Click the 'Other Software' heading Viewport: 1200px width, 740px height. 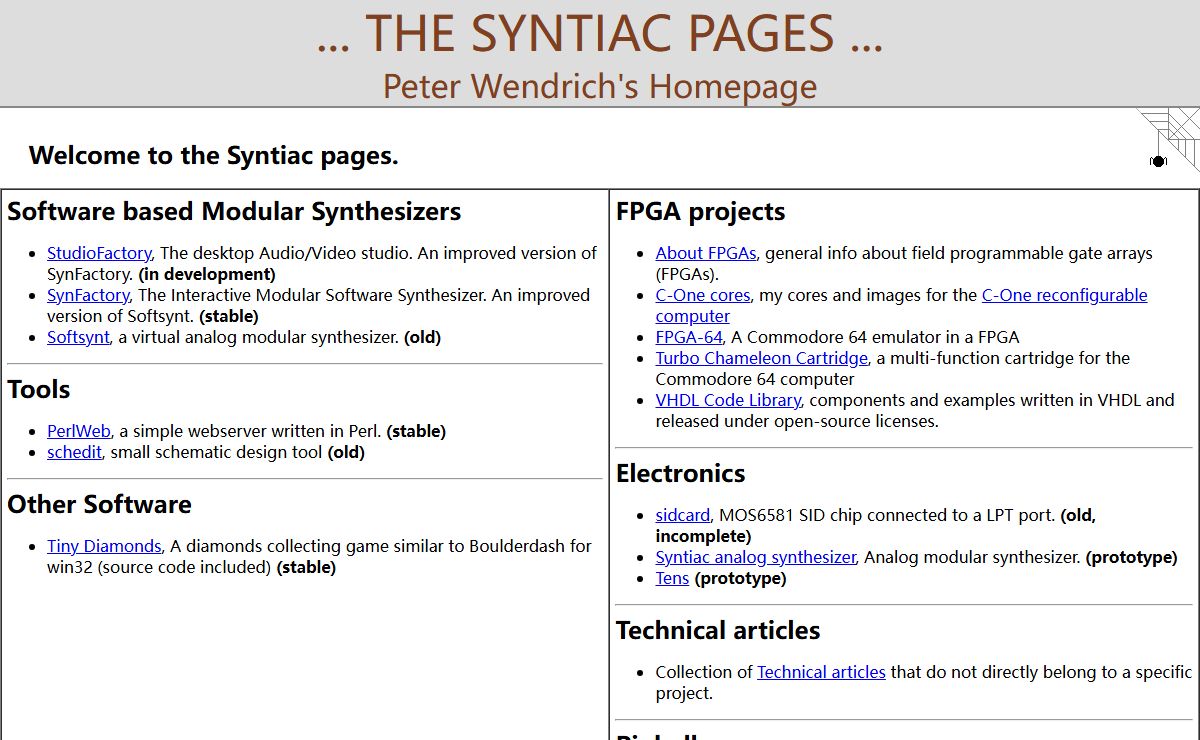coord(99,505)
